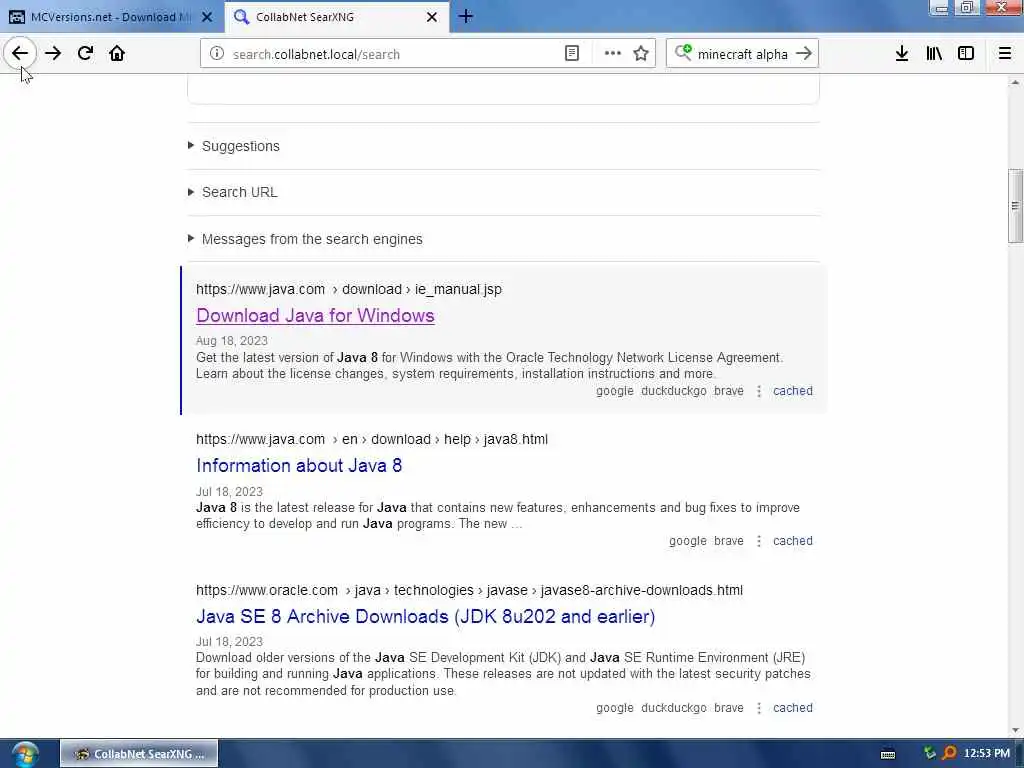Open the 12:53 PM system clock
The height and width of the screenshot is (768, 1024).
[987, 754]
